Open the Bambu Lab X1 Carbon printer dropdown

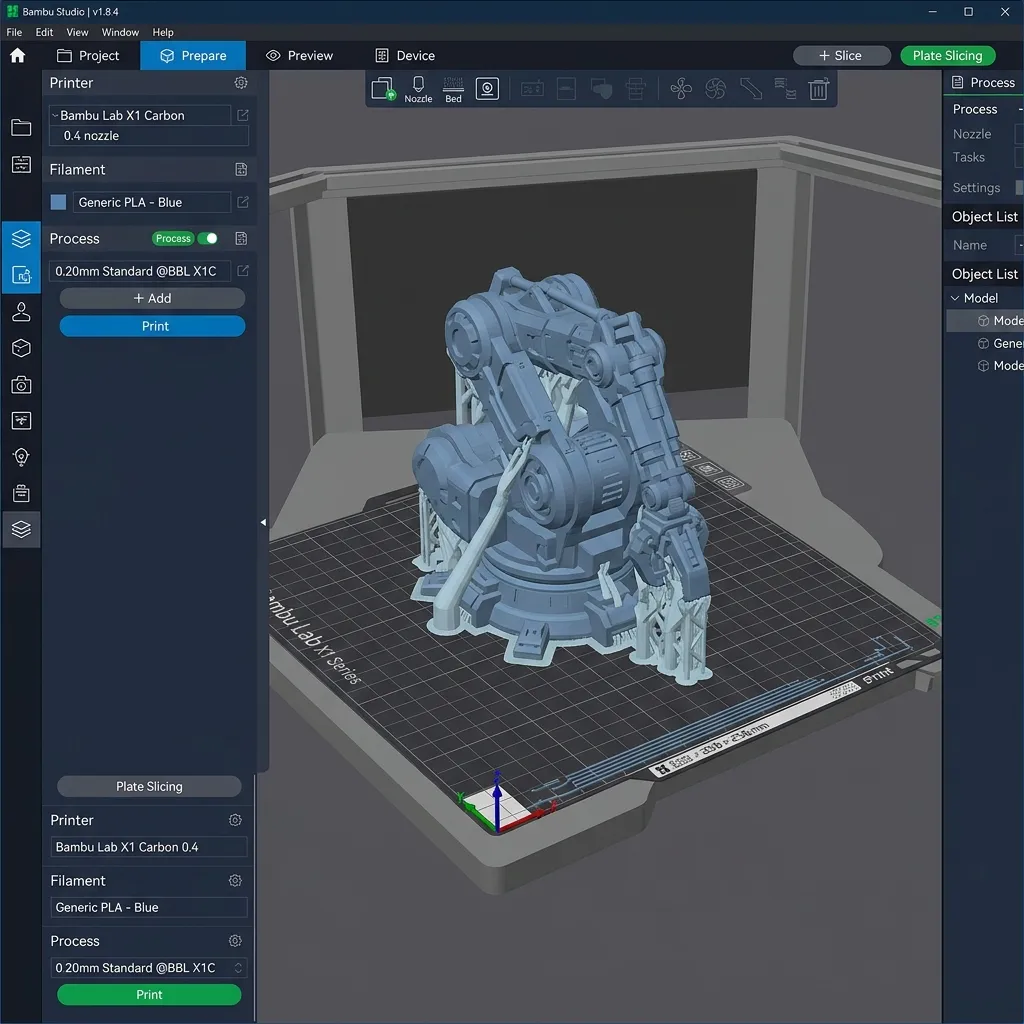click(140, 116)
